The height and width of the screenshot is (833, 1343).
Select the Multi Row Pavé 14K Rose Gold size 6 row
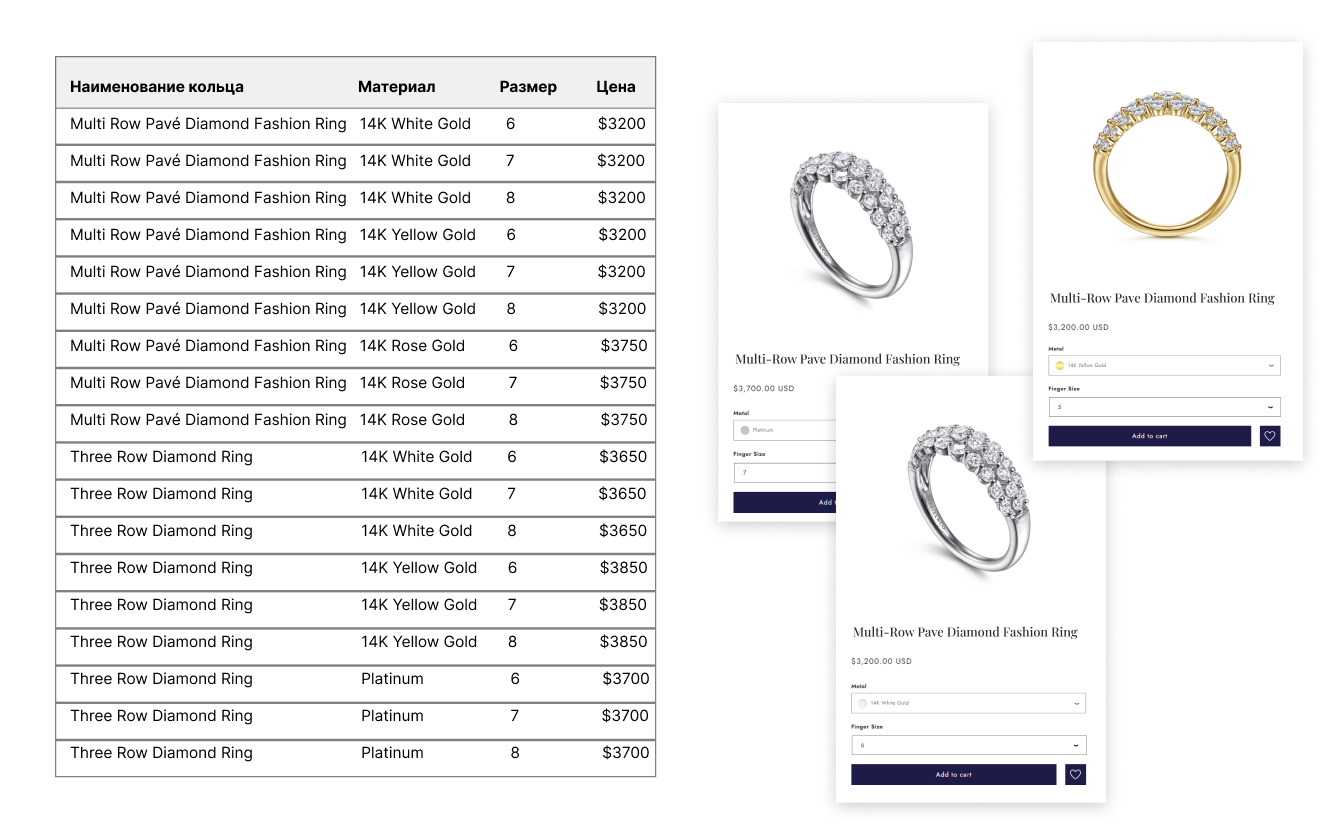pyautogui.click(x=355, y=346)
